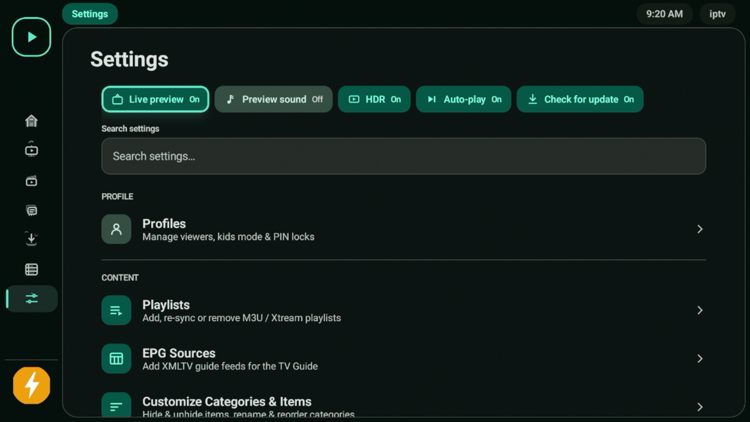Click 'Add, re-sync or remove M3U / Xtream playlists'
This screenshot has height=422, width=750.
tap(242, 318)
